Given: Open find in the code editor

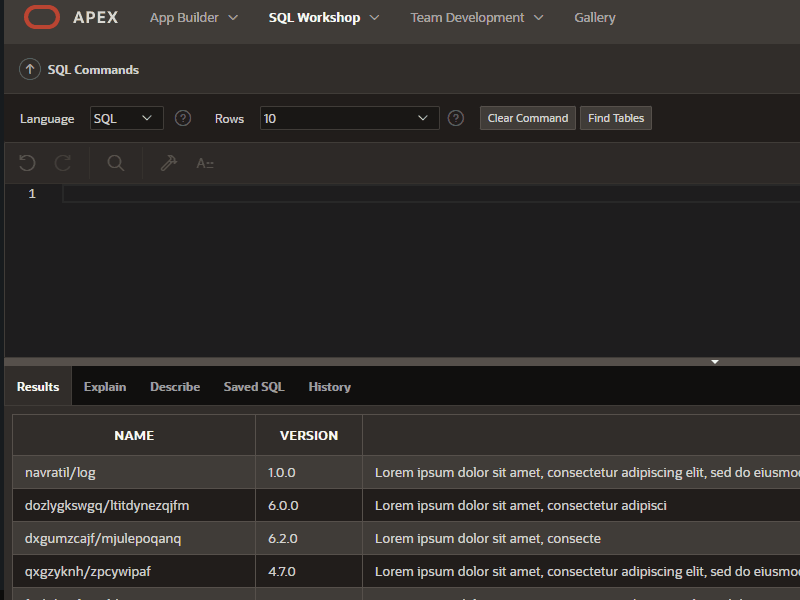Looking at the screenshot, I should [x=116, y=163].
